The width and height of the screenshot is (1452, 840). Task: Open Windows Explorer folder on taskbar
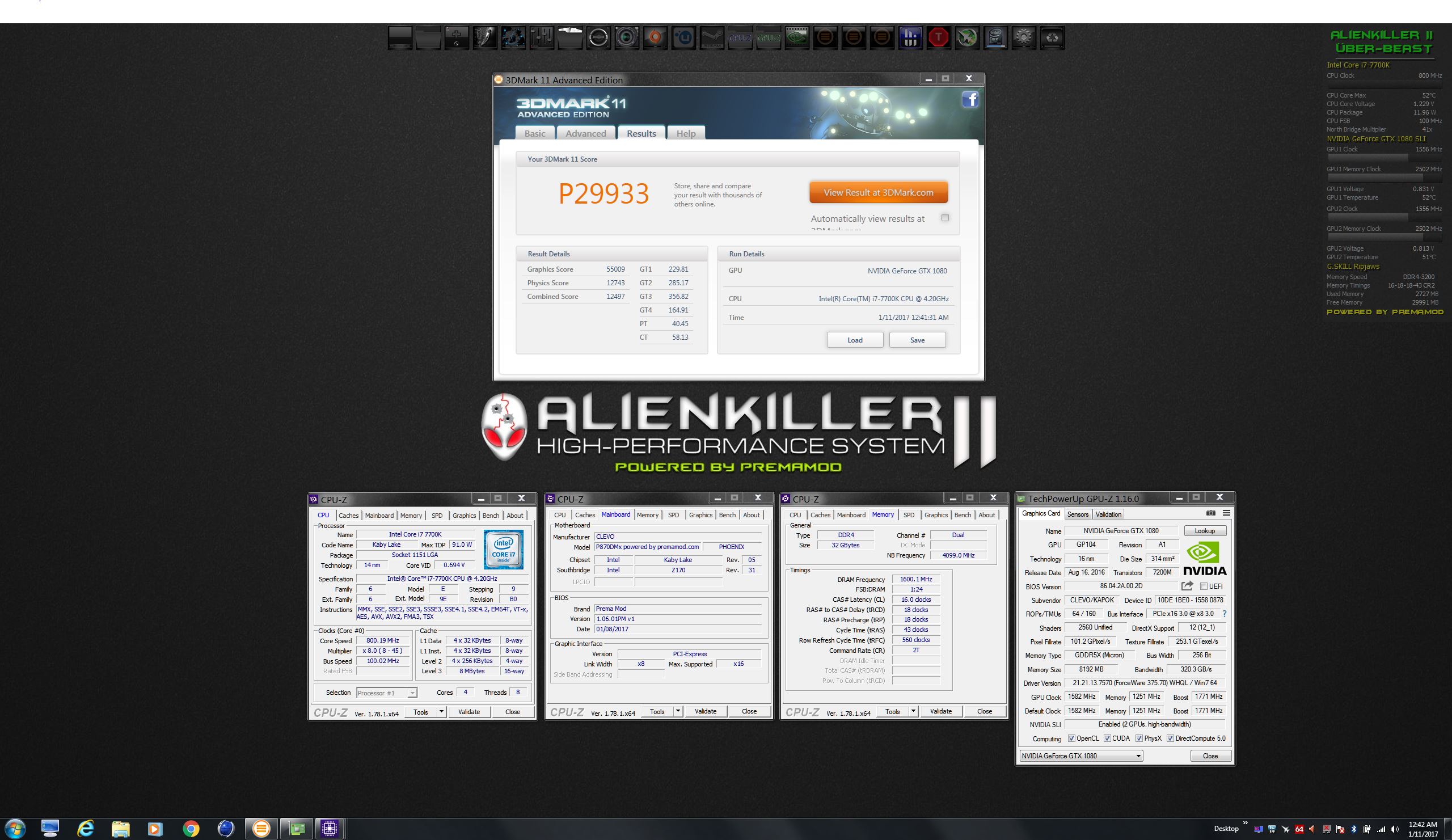120,829
